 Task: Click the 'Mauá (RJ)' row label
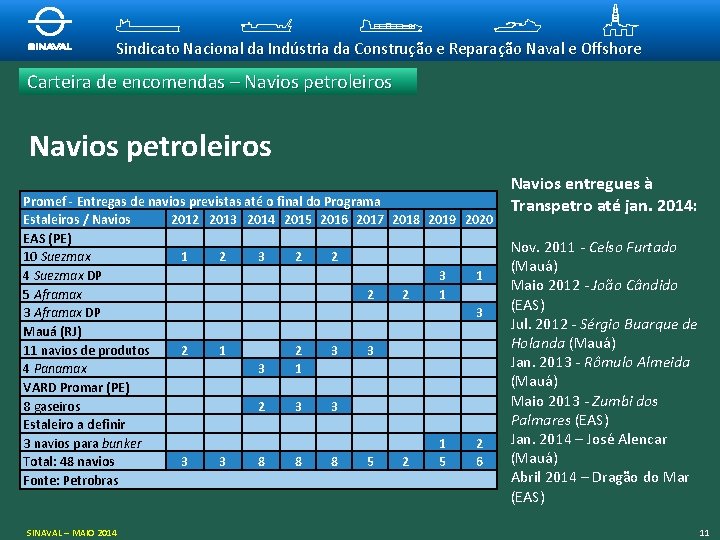click(x=93, y=331)
